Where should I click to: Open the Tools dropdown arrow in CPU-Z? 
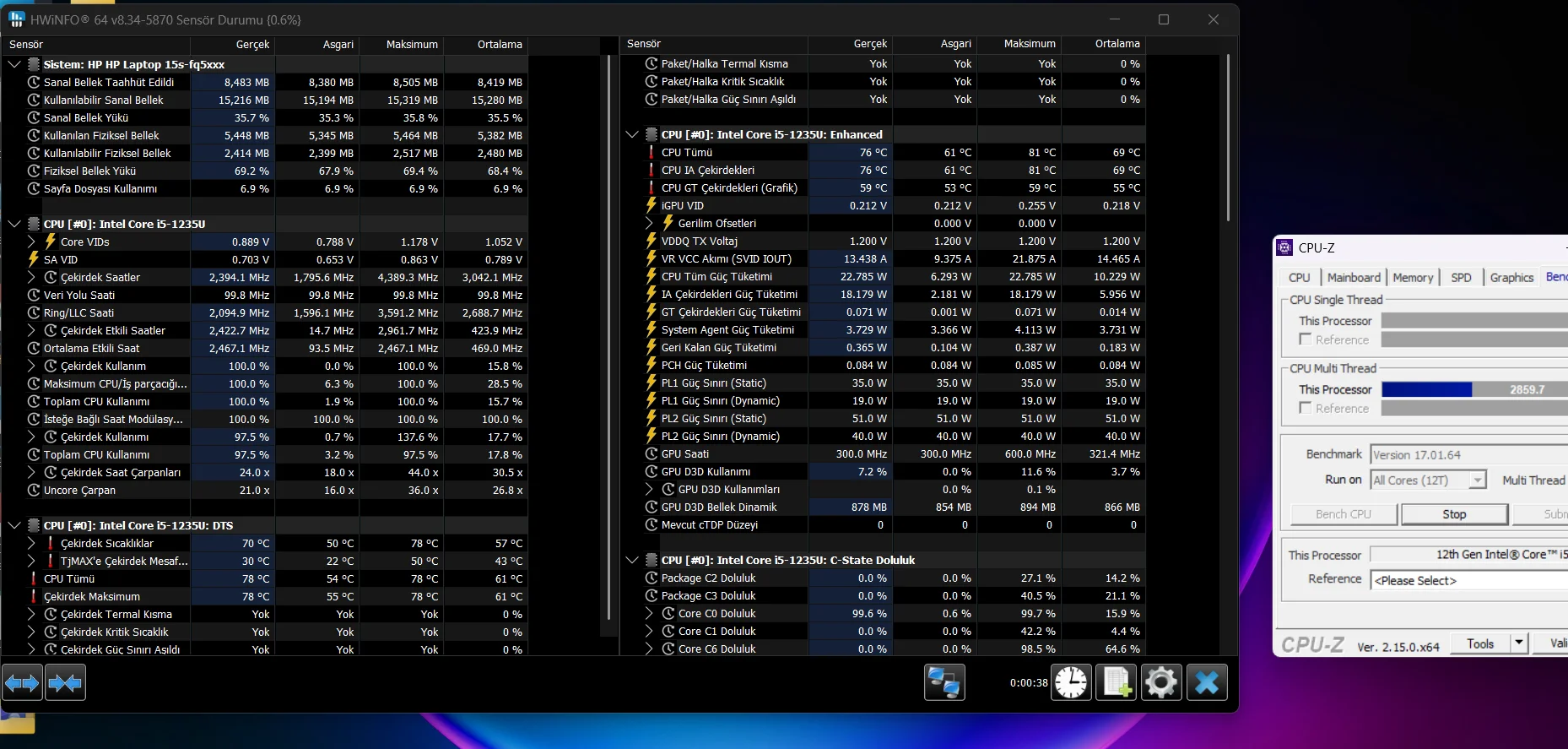coord(1519,643)
